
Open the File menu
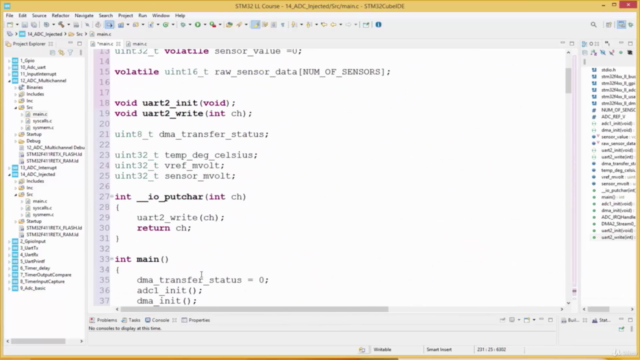click(x=9, y=16)
